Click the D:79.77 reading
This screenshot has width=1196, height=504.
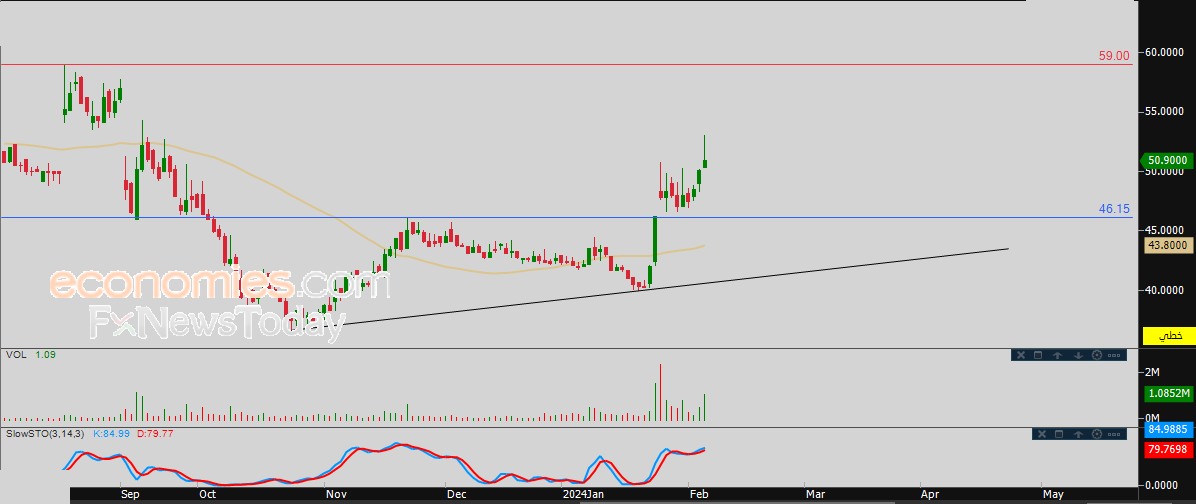[156, 434]
